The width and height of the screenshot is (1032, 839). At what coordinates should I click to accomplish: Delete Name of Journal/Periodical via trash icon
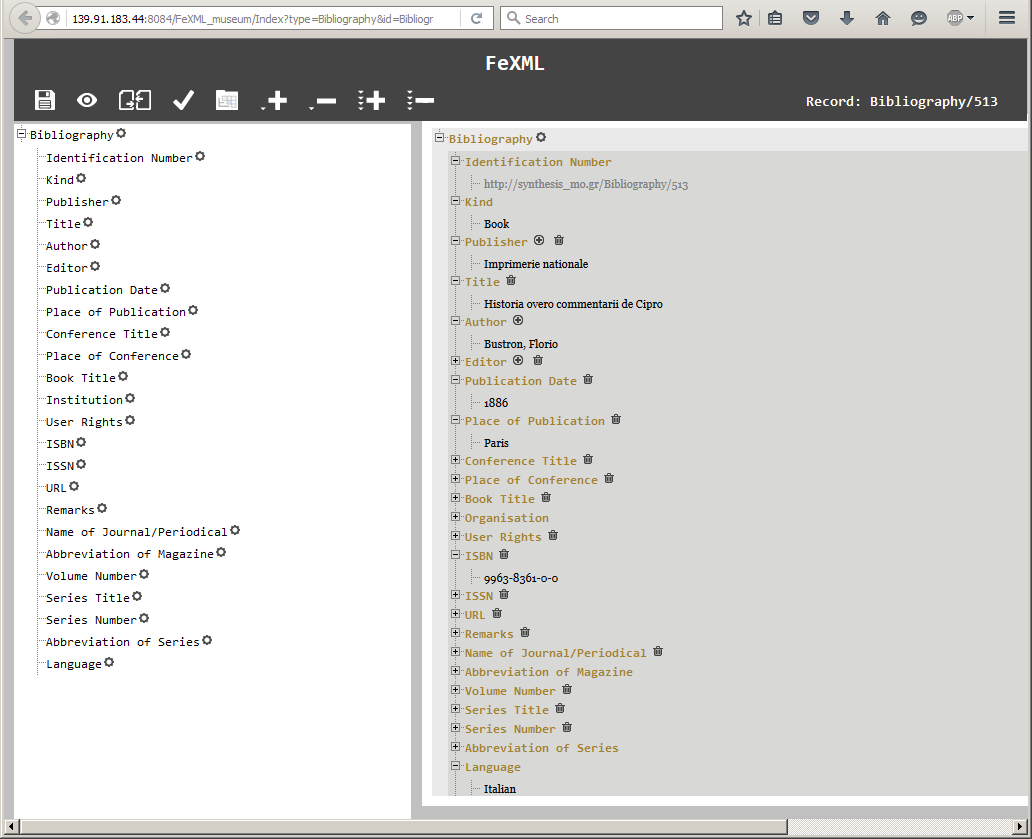coord(658,651)
